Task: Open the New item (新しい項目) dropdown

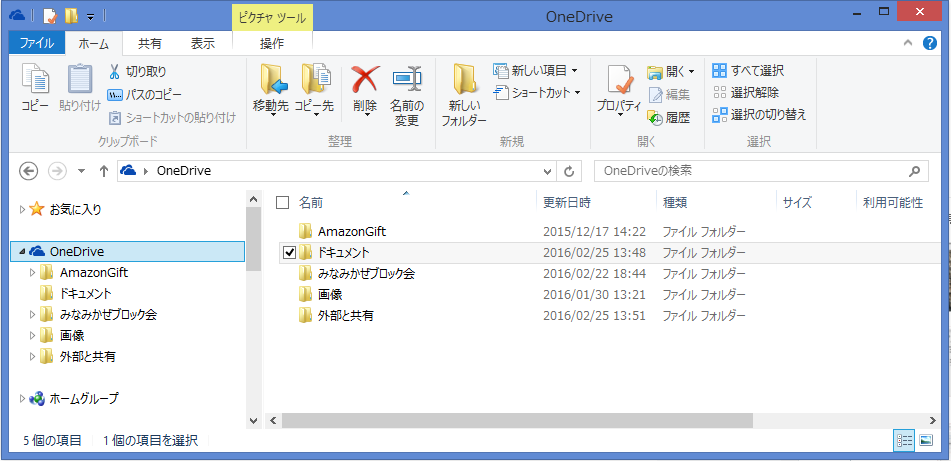Action: coord(536,70)
